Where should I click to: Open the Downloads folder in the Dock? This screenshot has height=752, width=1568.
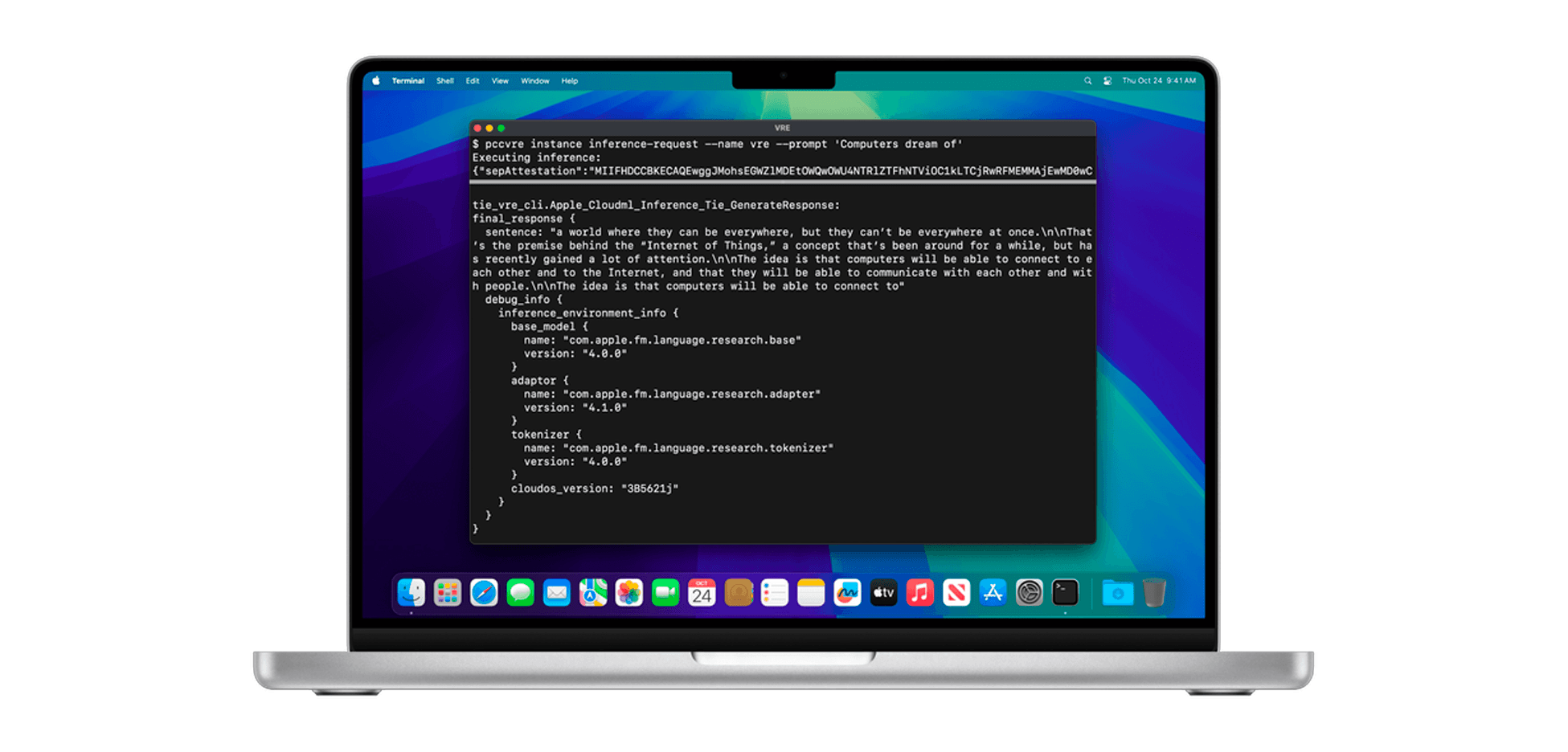1117,593
